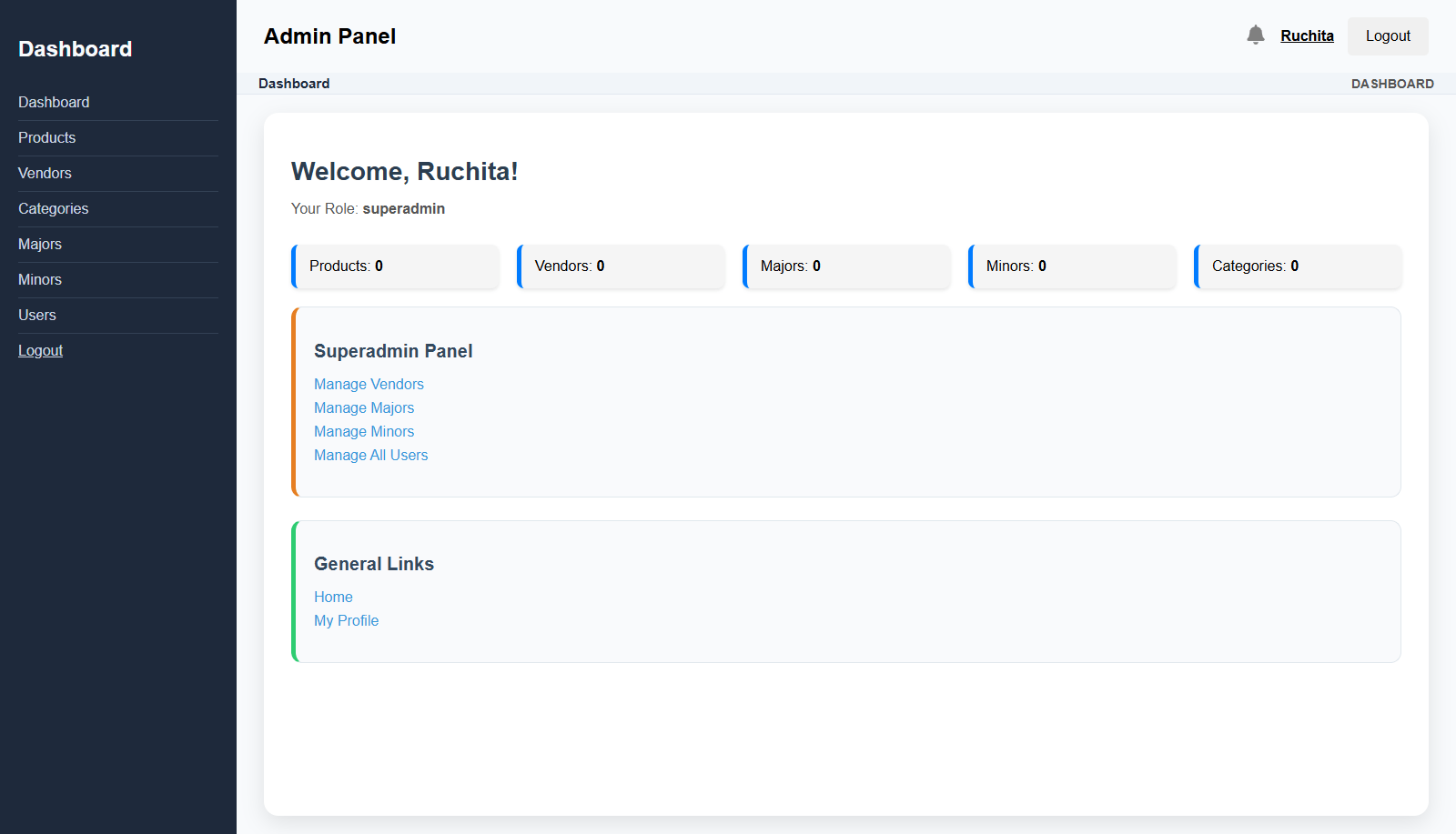This screenshot has height=834, width=1456.
Task: Select the Categories count stat card
Action: (1298, 266)
